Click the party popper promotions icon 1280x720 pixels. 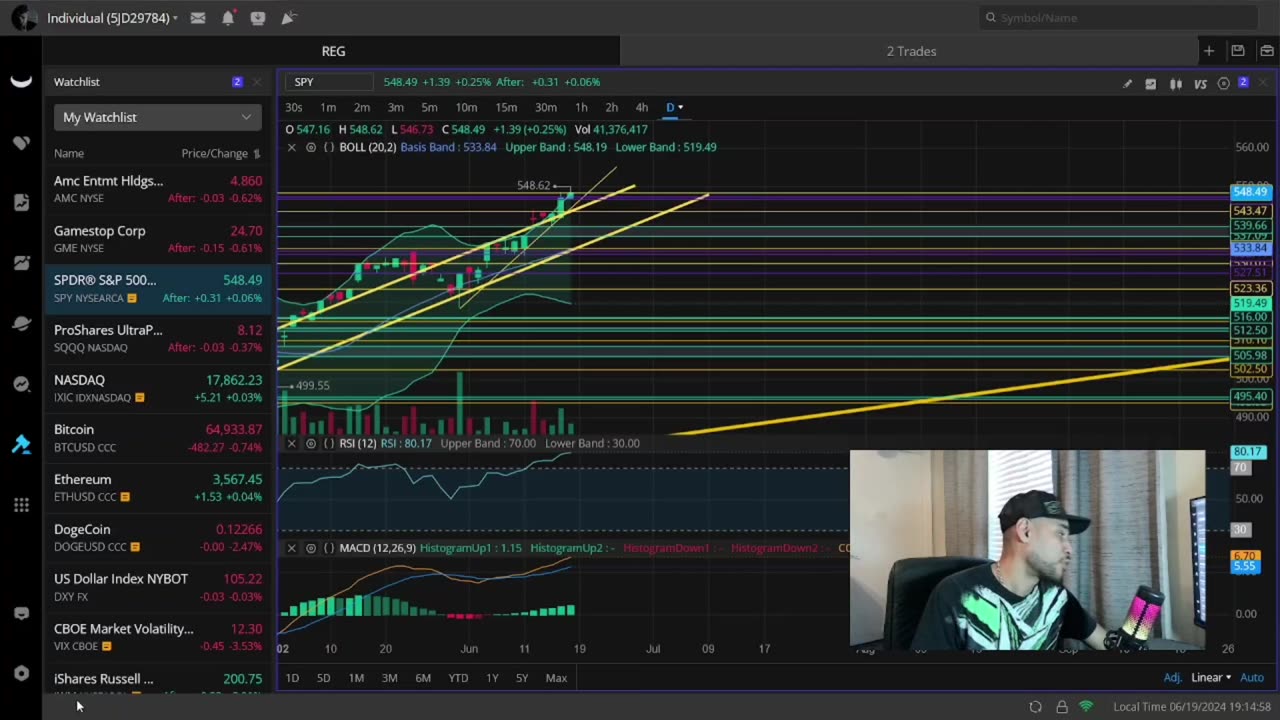[x=288, y=18]
